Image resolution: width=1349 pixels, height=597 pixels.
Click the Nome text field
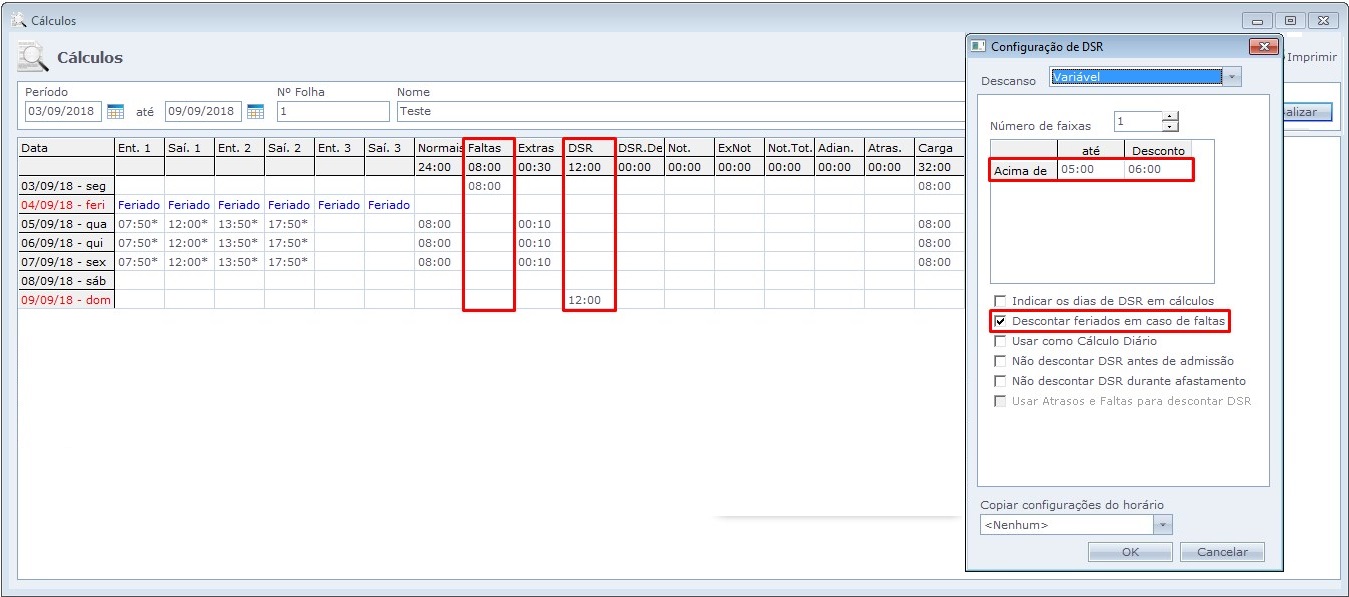click(x=680, y=111)
